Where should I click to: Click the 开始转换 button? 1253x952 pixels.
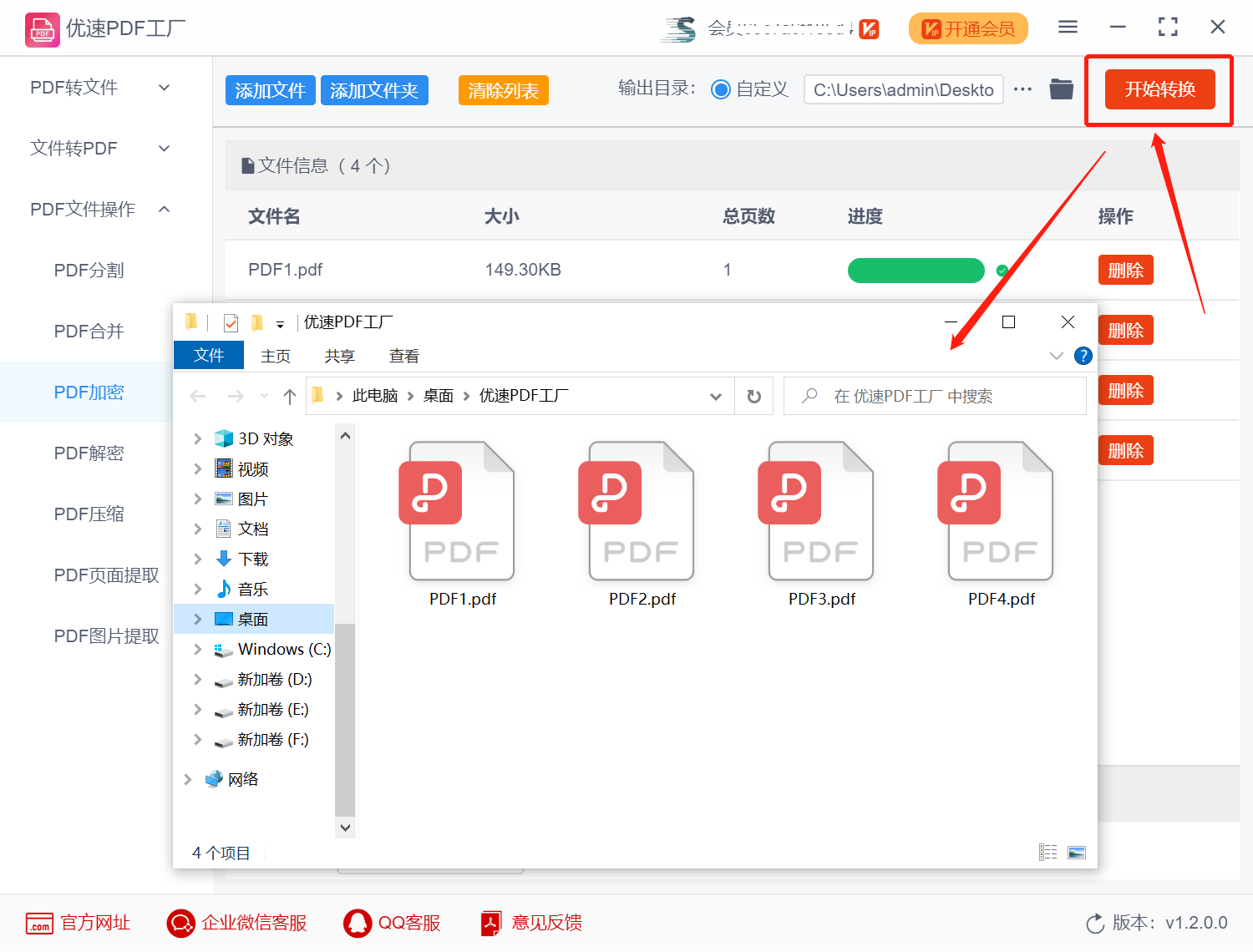click(x=1159, y=89)
